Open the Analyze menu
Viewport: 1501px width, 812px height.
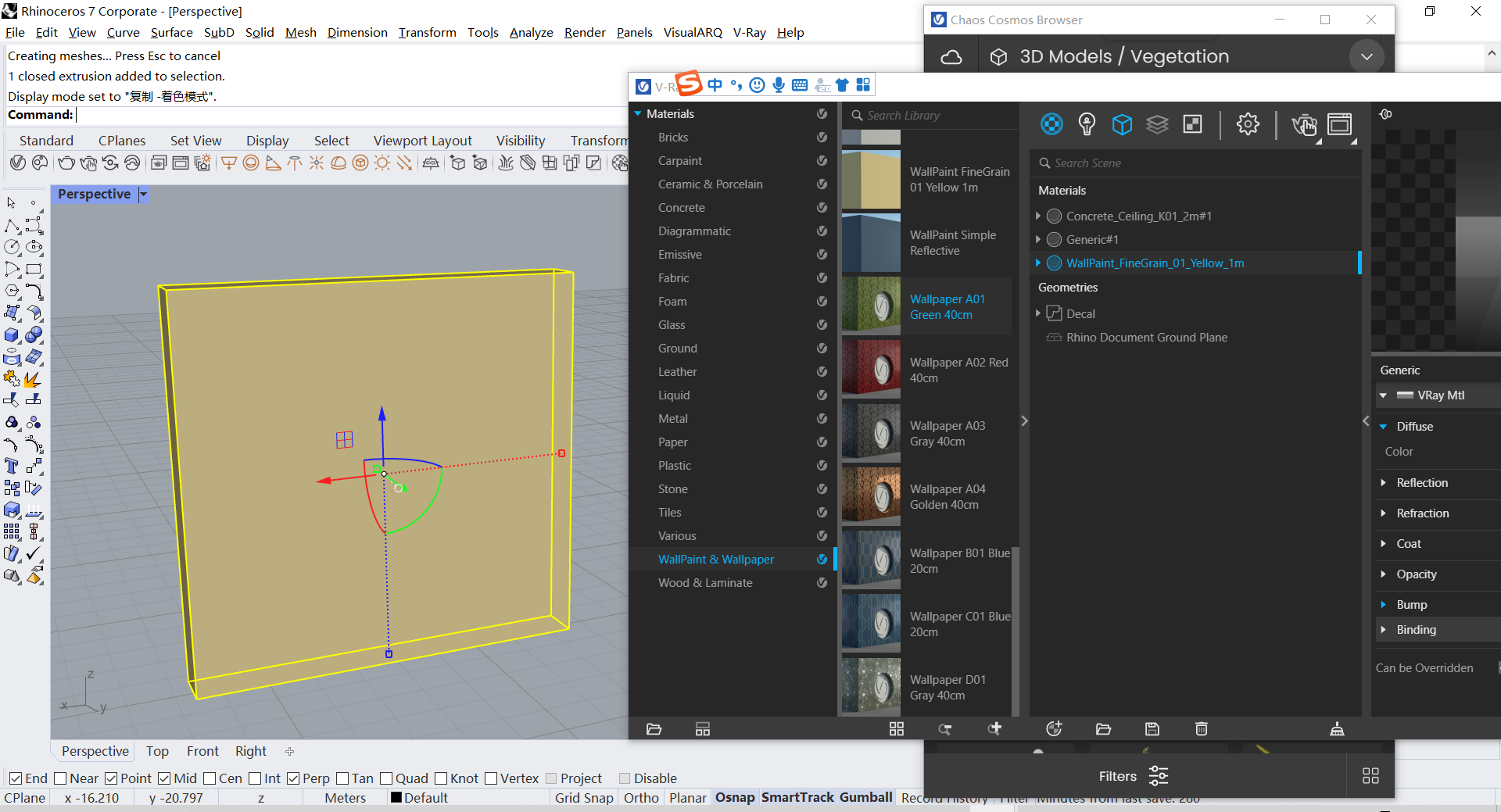pyautogui.click(x=531, y=32)
